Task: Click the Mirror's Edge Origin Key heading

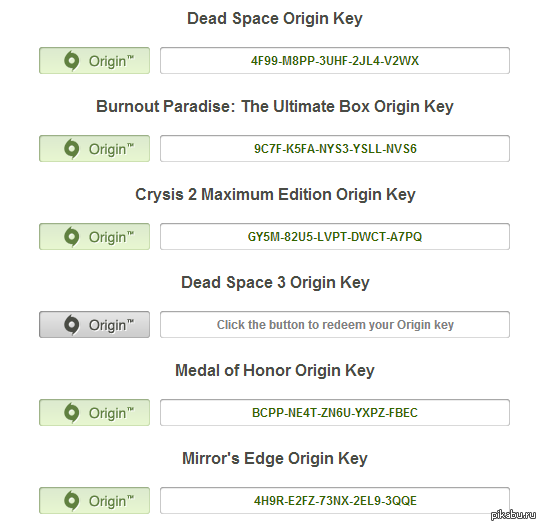Action: 275,459
